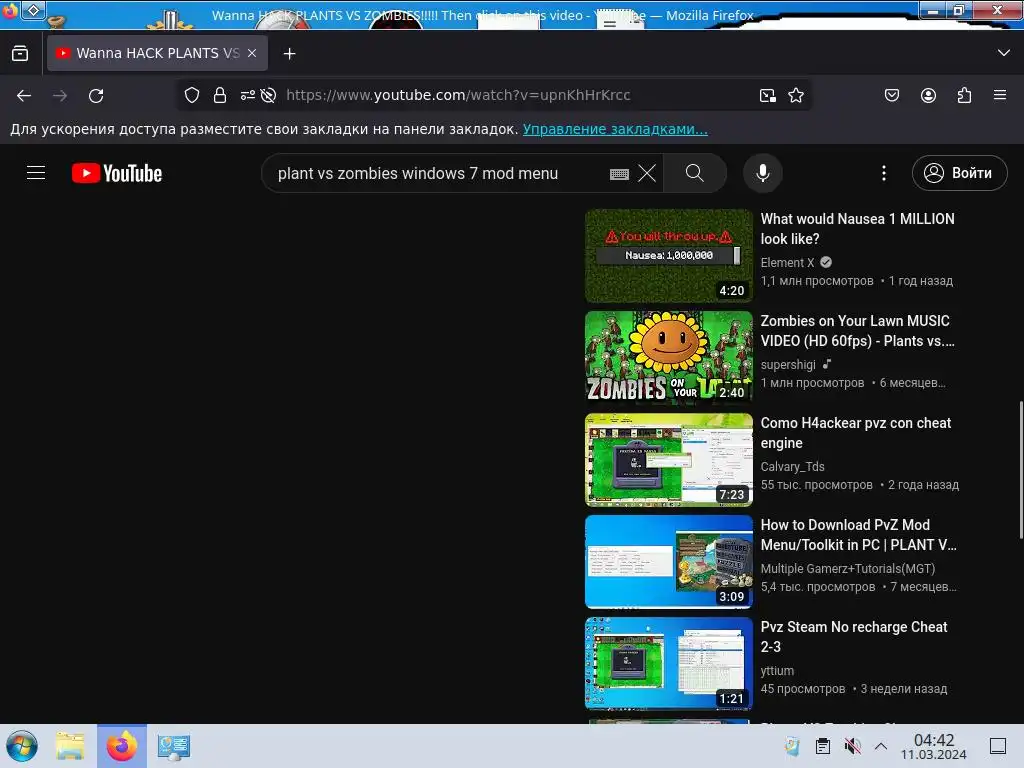The image size is (1024, 768).
Task: Click the page vertical scrollbar
Action: 1020,470
